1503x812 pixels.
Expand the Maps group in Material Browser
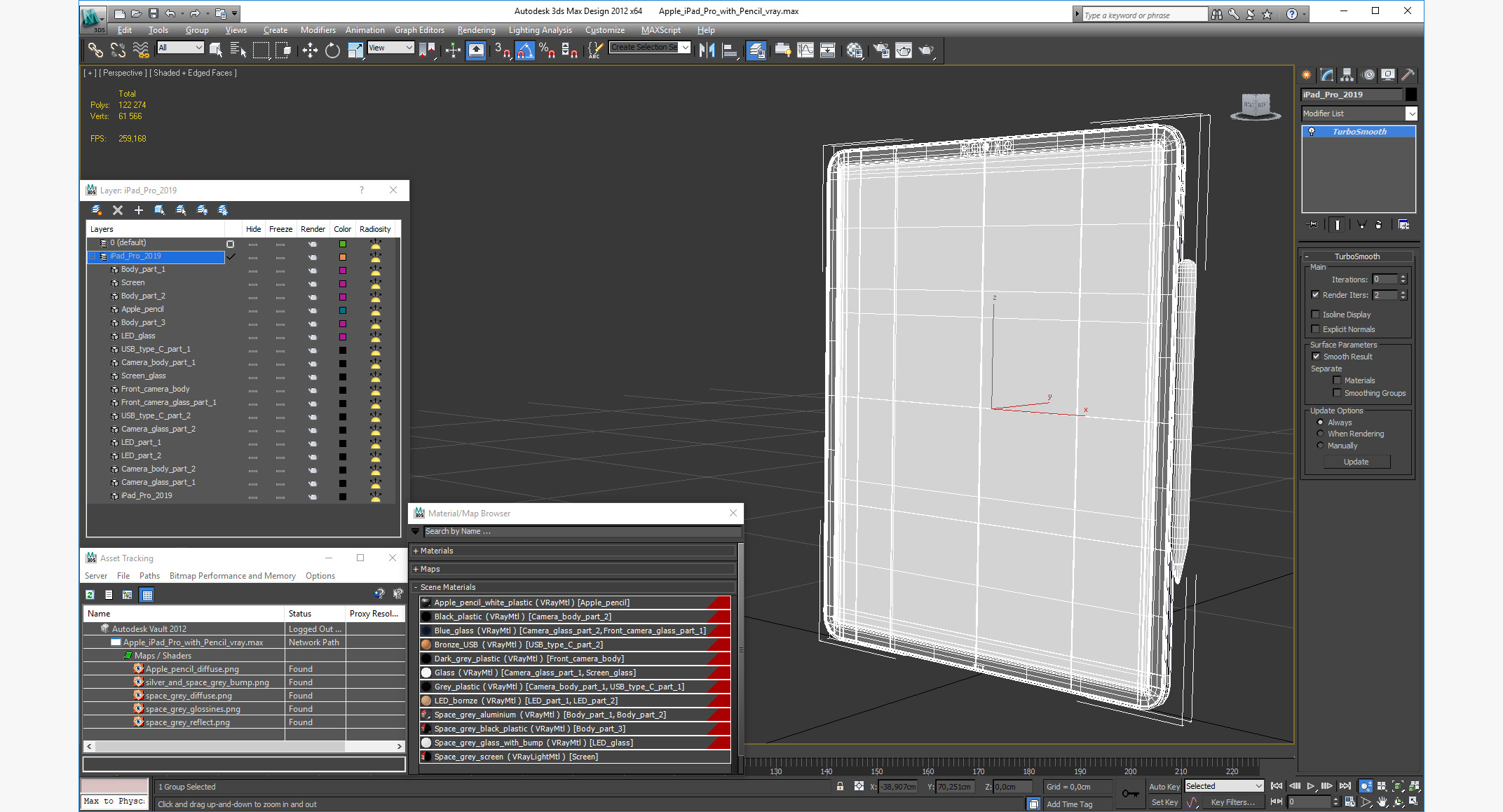(x=574, y=569)
